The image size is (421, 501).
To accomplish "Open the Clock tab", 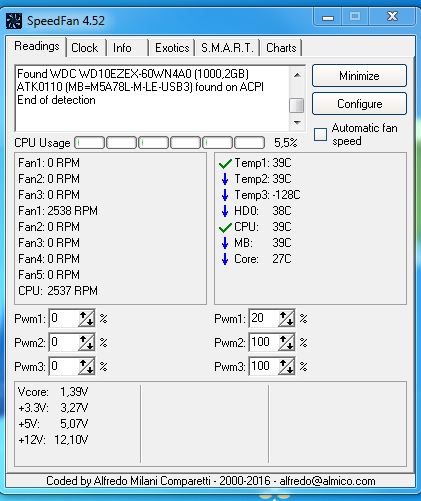I will tap(85, 48).
